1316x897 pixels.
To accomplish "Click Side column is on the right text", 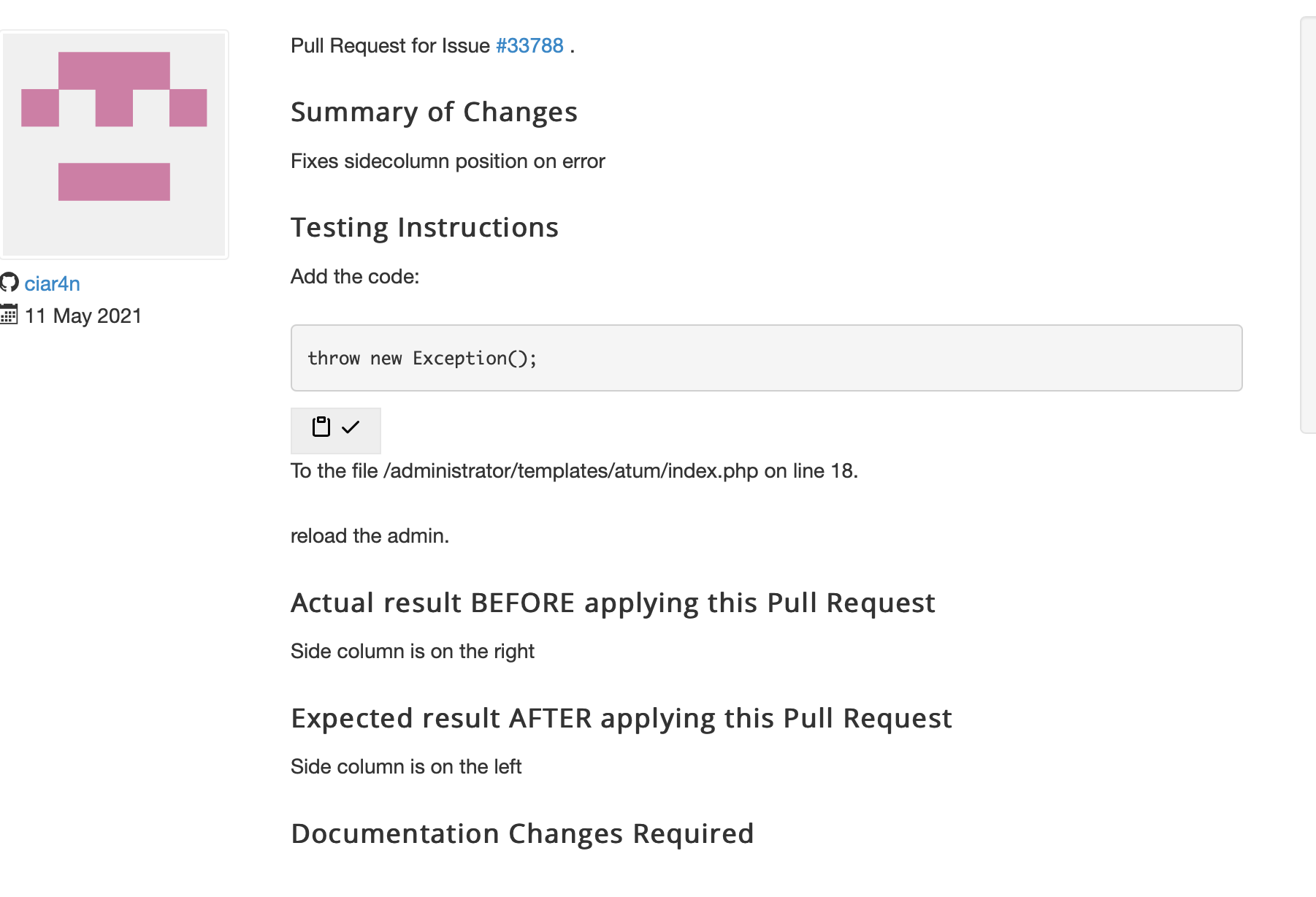I will coord(412,651).
